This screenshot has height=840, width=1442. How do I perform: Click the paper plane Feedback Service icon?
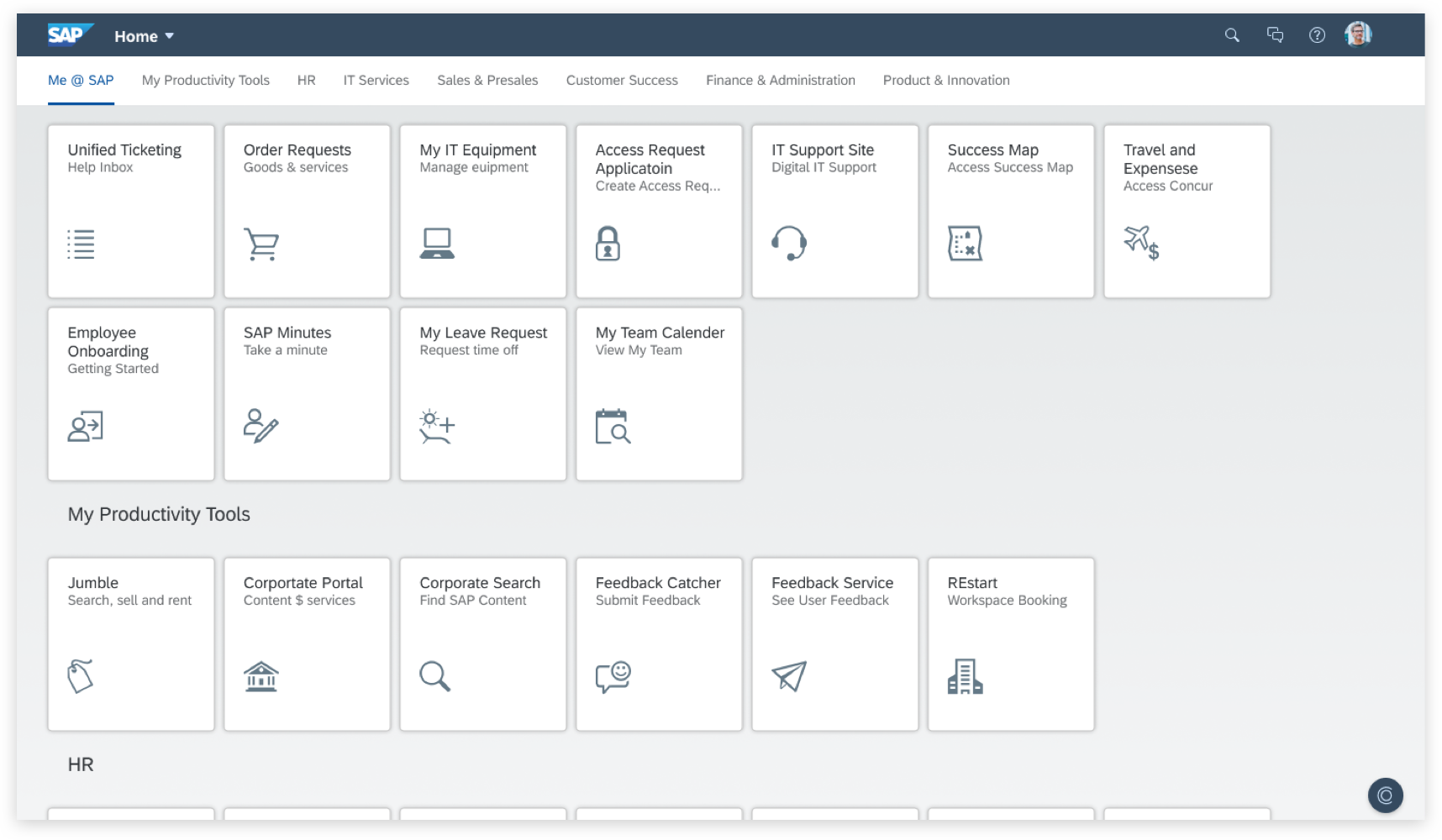[x=788, y=676]
